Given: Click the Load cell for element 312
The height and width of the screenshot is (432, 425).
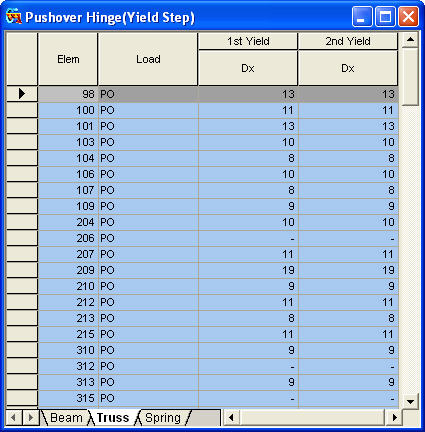Looking at the screenshot, I should 148,366.
